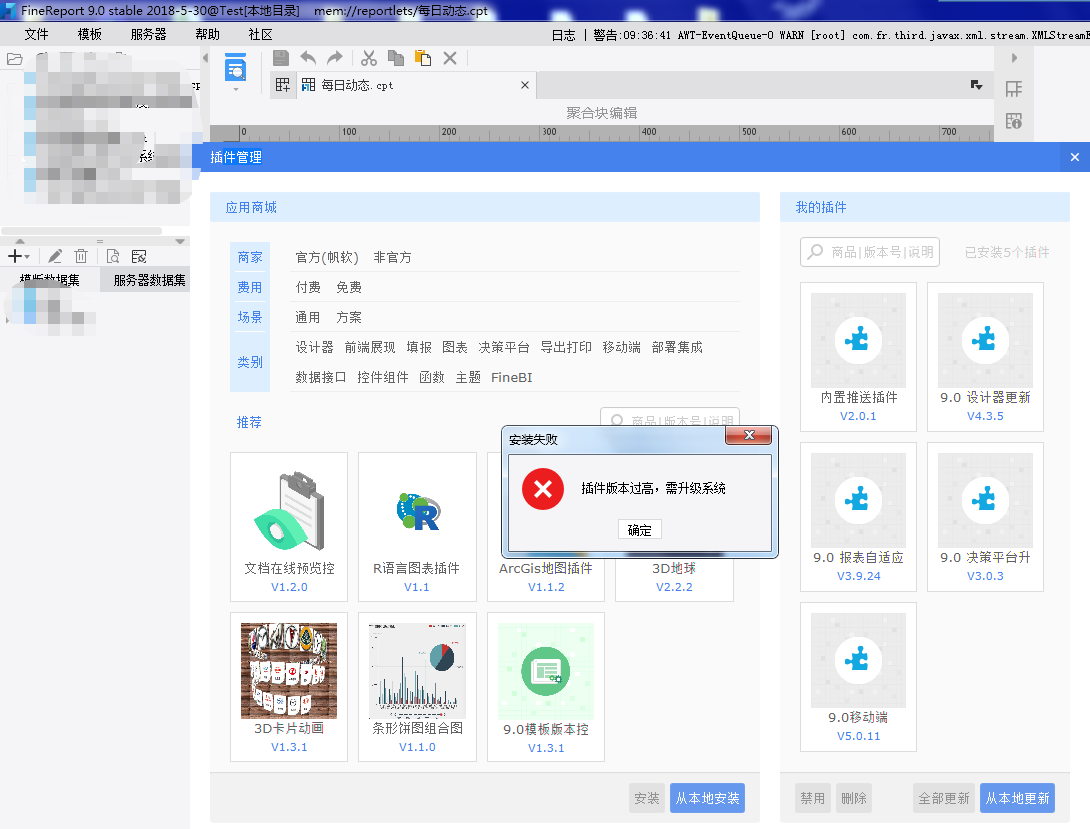1090x829 pixels.
Task: Select installed 内置推送插件 plugin
Action: pos(859,356)
